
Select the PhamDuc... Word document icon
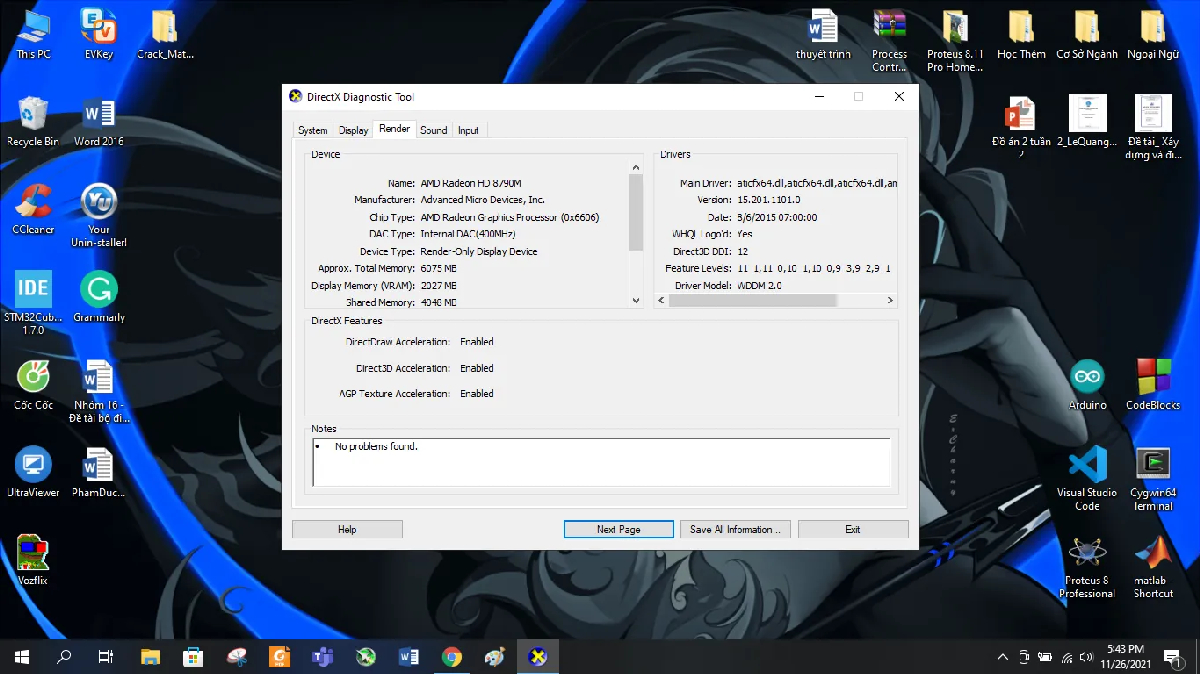(x=98, y=472)
